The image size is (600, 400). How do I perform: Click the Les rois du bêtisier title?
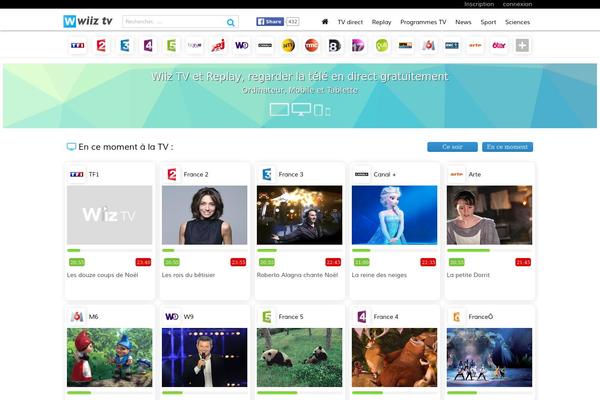tap(188, 275)
